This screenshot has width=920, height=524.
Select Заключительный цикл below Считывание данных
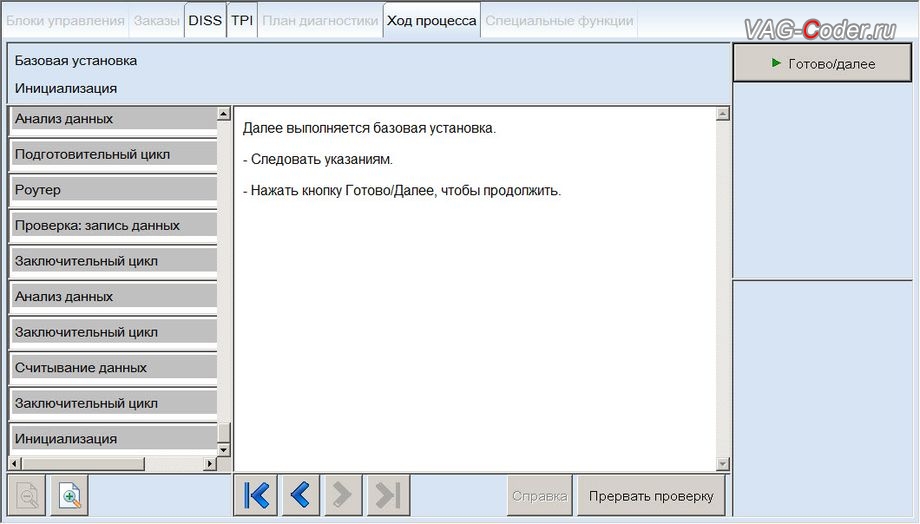click(x=114, y=403)
